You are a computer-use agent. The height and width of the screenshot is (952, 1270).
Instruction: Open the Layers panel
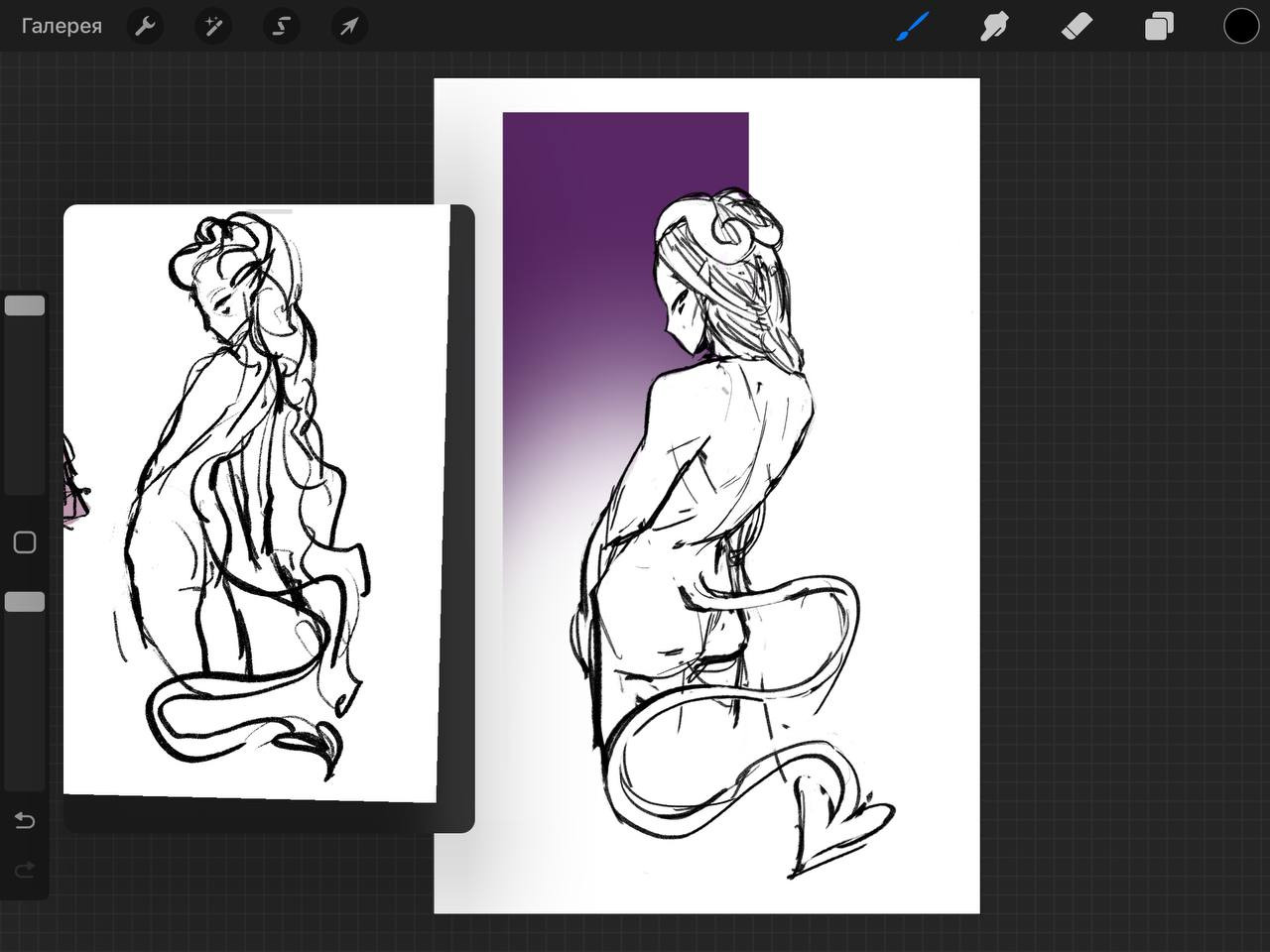(x=1159, y=26)
